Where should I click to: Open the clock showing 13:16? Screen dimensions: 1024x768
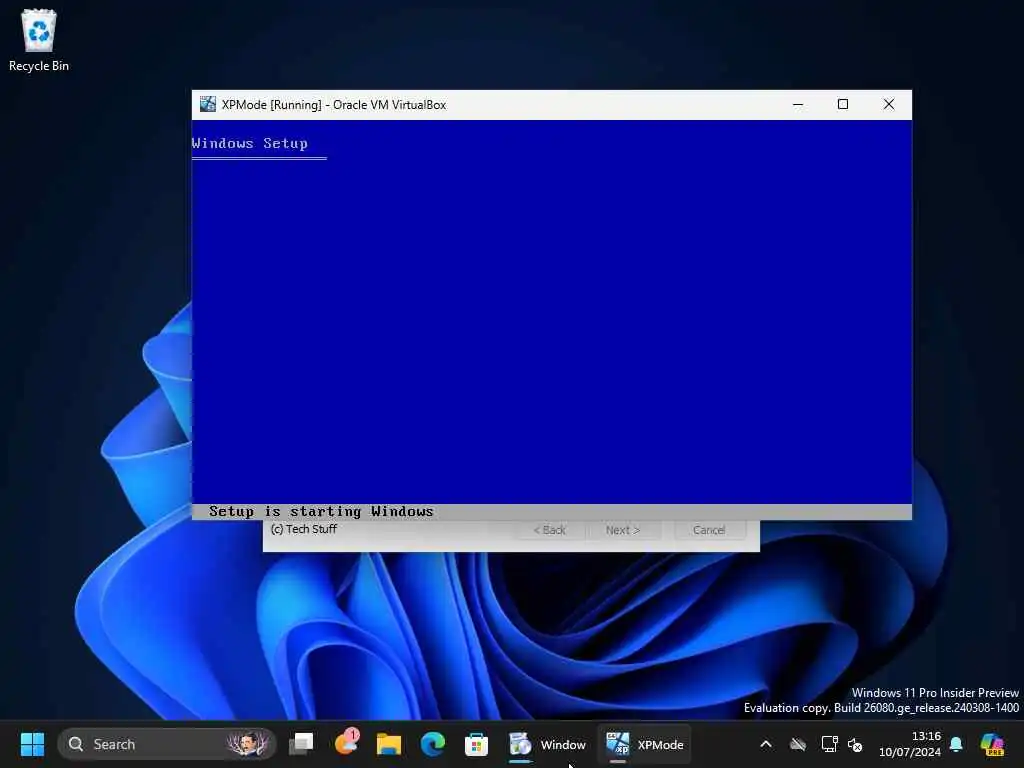(910, 744)
